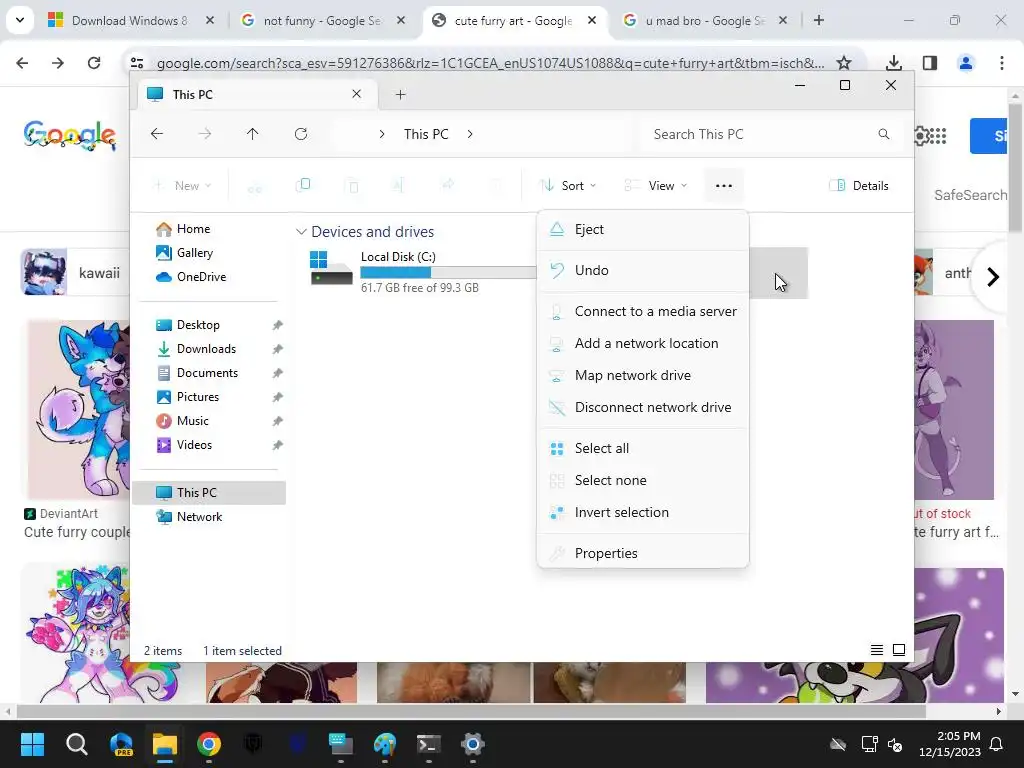The height and width of the screenshot is (768, 1024).
Task: Toggle the Details pane button
Action: click(858, 186)
